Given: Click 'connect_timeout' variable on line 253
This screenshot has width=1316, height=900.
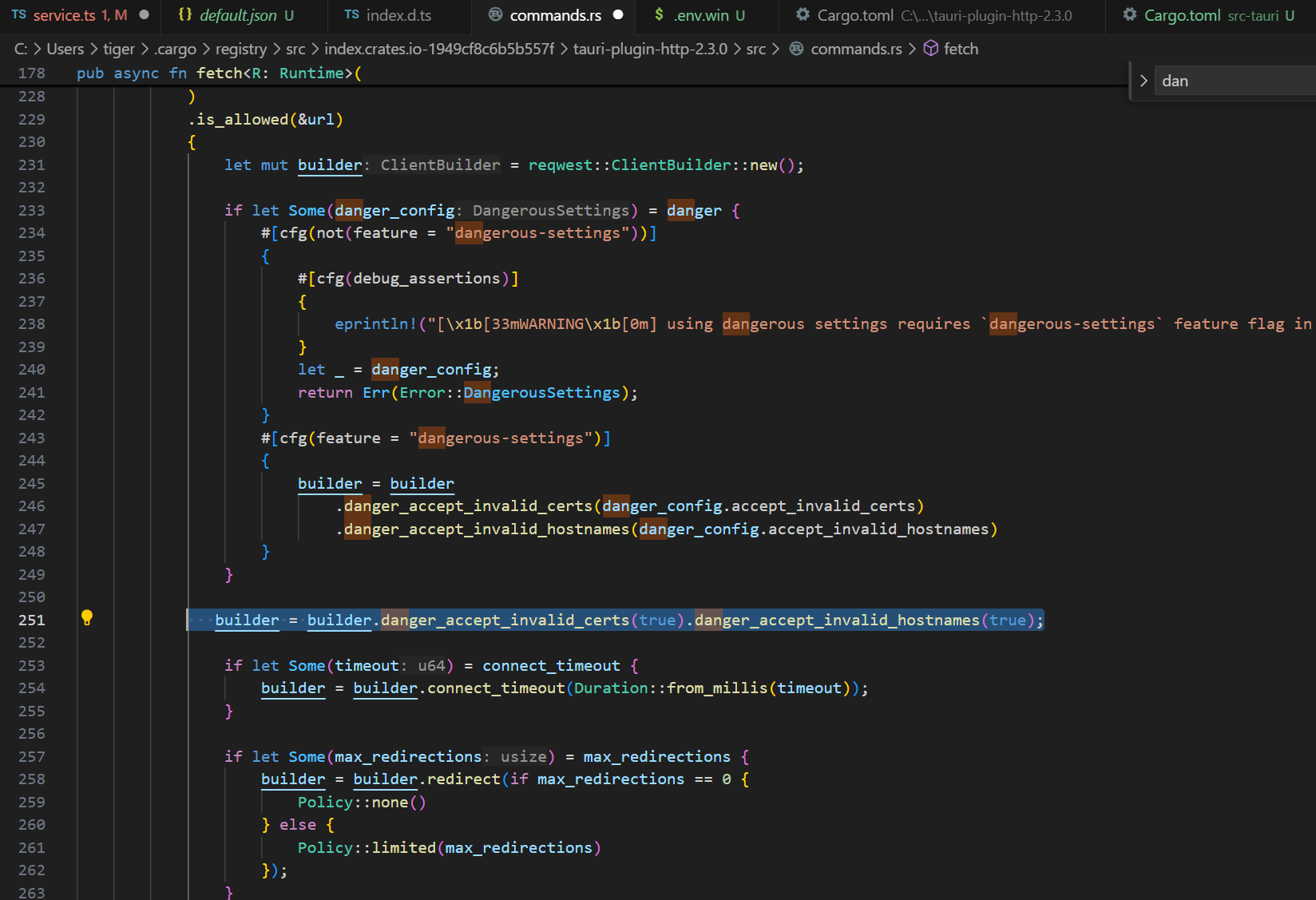Looking at the screenshot, I should pos(551,665).
